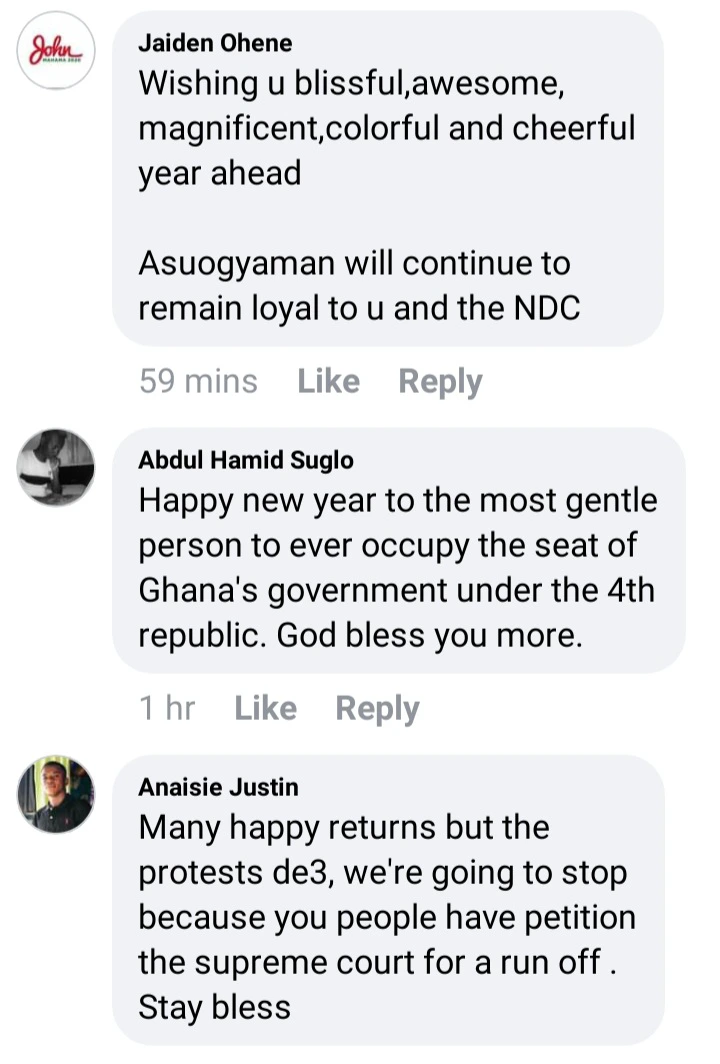
Task: Click the "Wishing u blissful" paragraph
Action: 387,129
